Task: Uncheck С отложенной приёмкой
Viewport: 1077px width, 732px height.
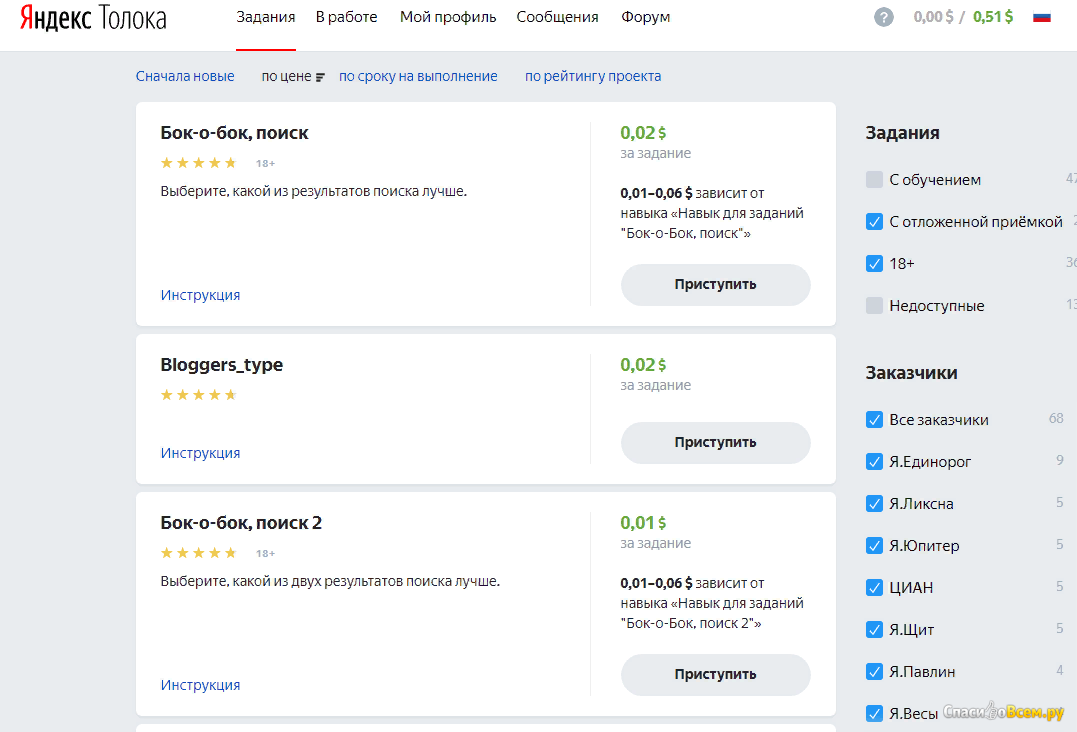Action: pyautogui.click(x=874, y=222)
